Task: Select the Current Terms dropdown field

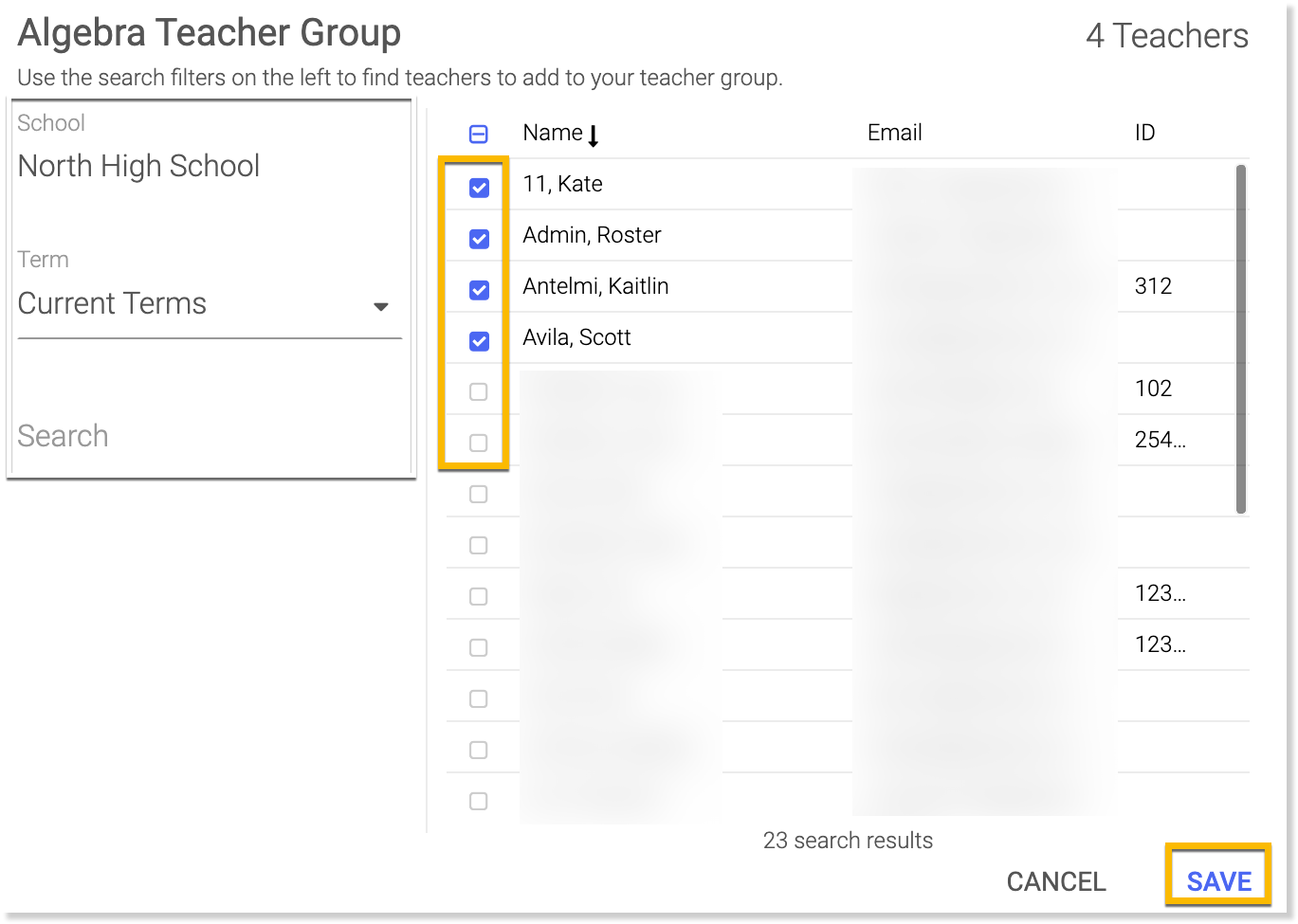Action: pos(190,304)
